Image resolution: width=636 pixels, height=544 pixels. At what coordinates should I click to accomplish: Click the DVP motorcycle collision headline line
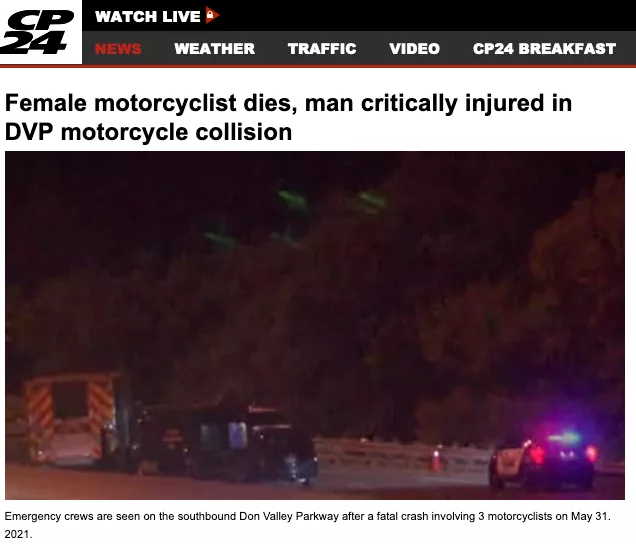pyautogui.click(x=148, y=132)
